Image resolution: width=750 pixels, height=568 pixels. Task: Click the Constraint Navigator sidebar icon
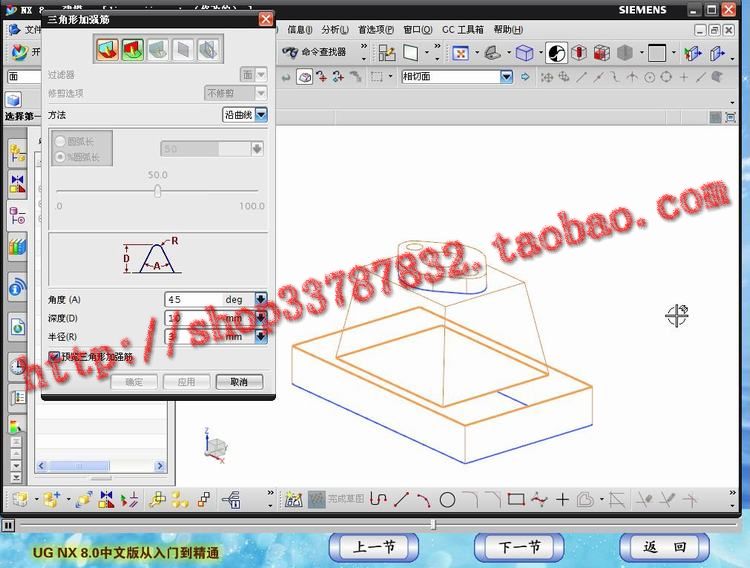click(x=17, y=183)
